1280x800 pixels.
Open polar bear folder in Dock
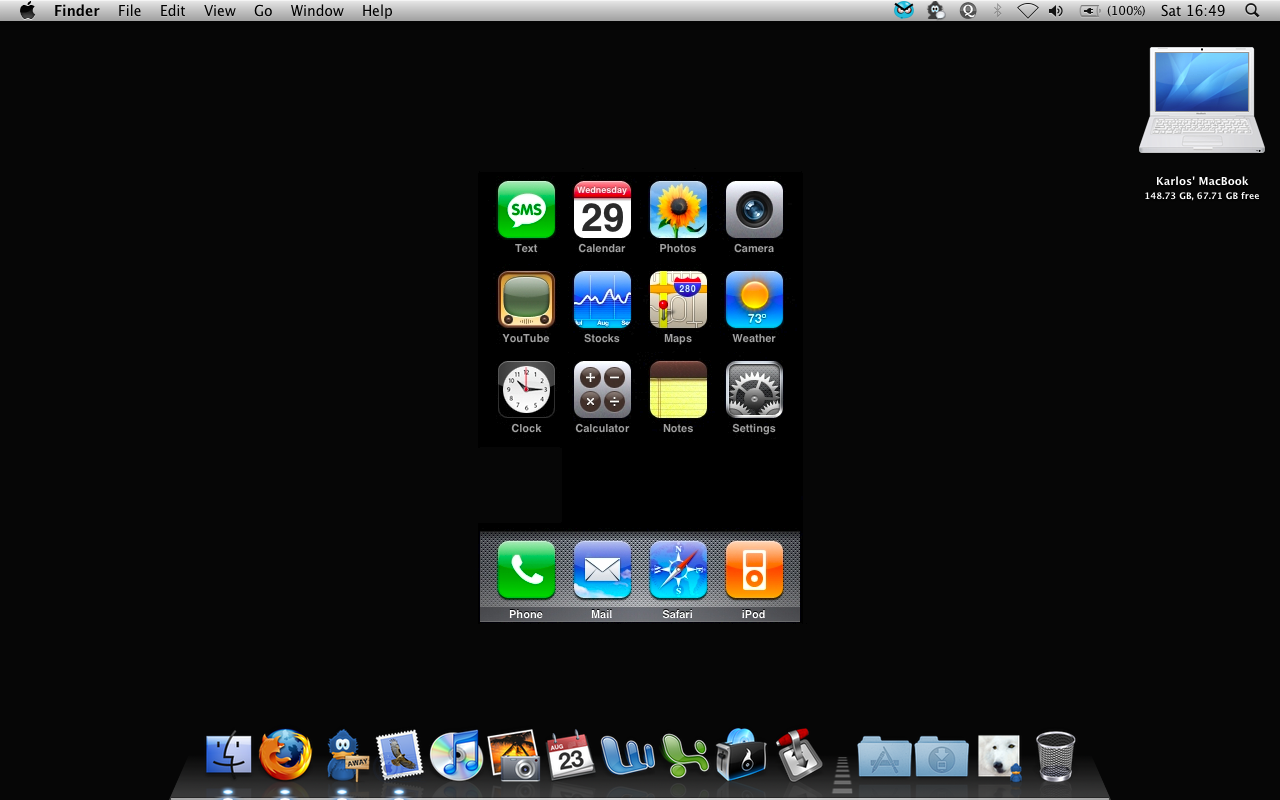coord(999,757)
